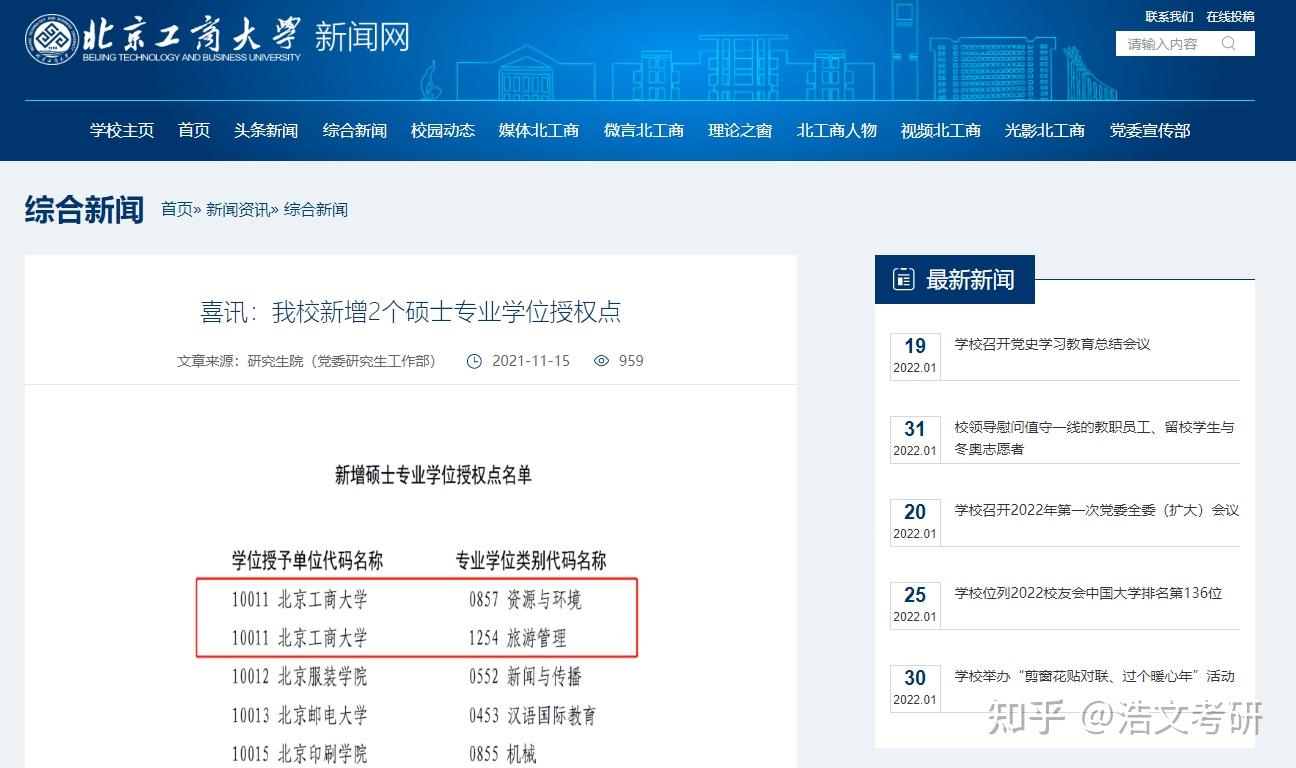Click the search magnifier icon
Image resolution: width=1296 pixels, height=768 pixels.
point(1229,43)
